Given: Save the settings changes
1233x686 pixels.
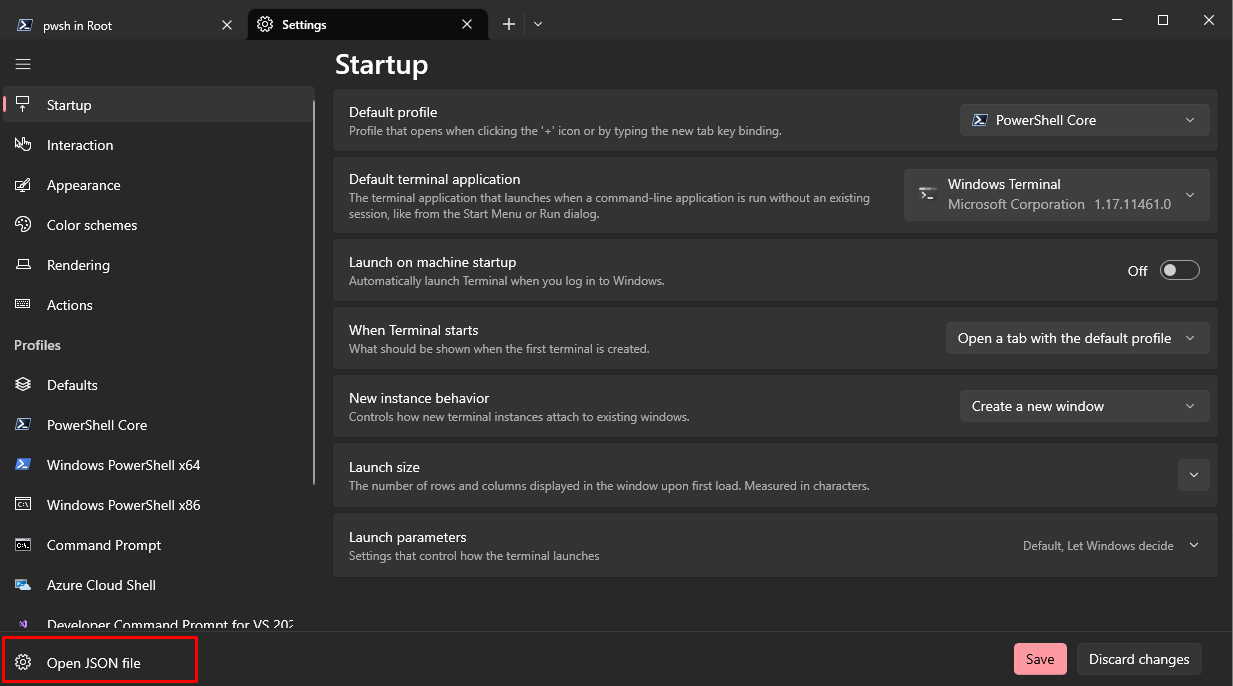Looking at the screenshot, I should (1040, 659).
